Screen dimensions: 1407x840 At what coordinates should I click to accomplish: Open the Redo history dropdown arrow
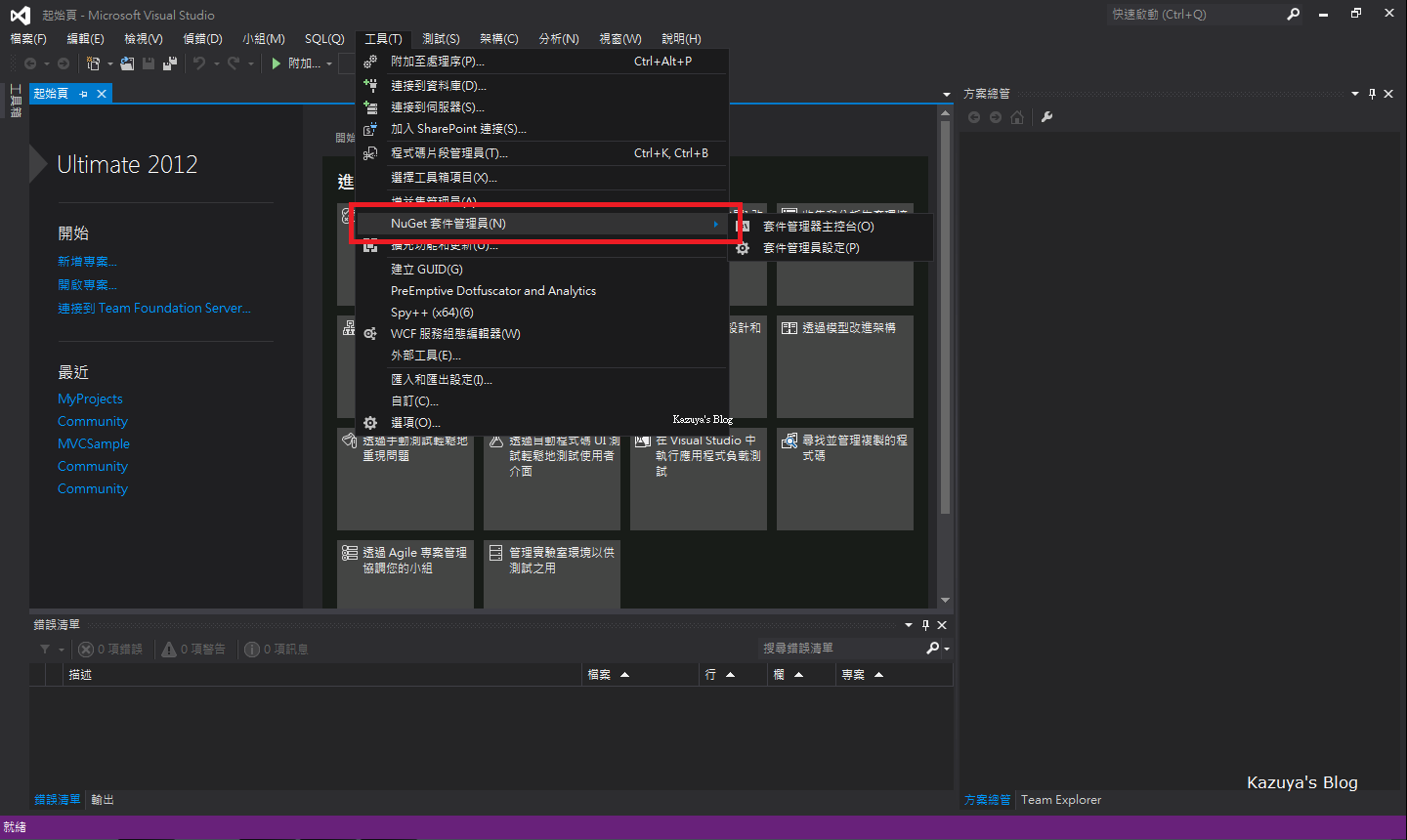pos(251,64)
